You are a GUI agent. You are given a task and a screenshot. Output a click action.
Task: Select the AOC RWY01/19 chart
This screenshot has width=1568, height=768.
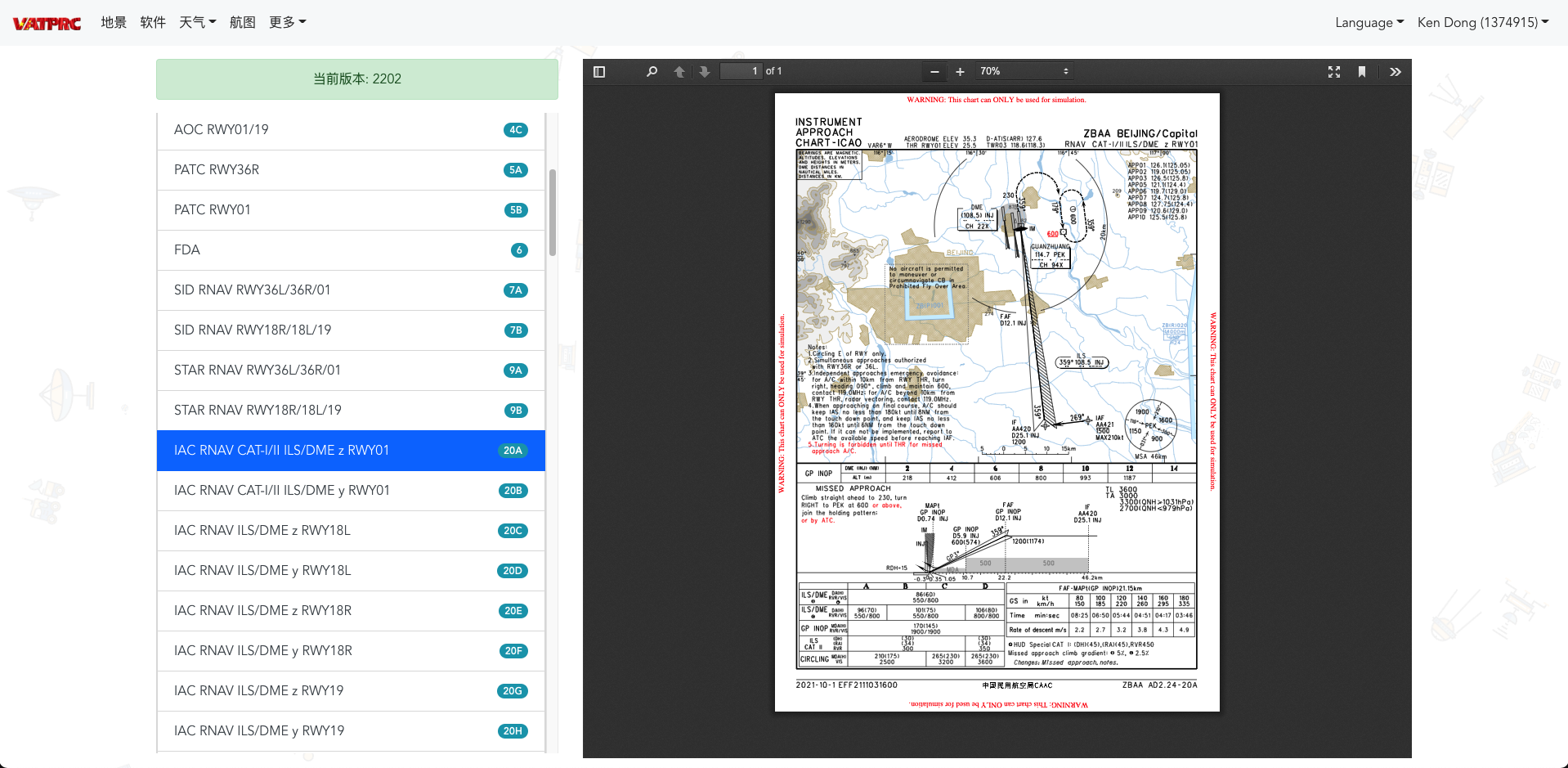[x=351, y=130]
